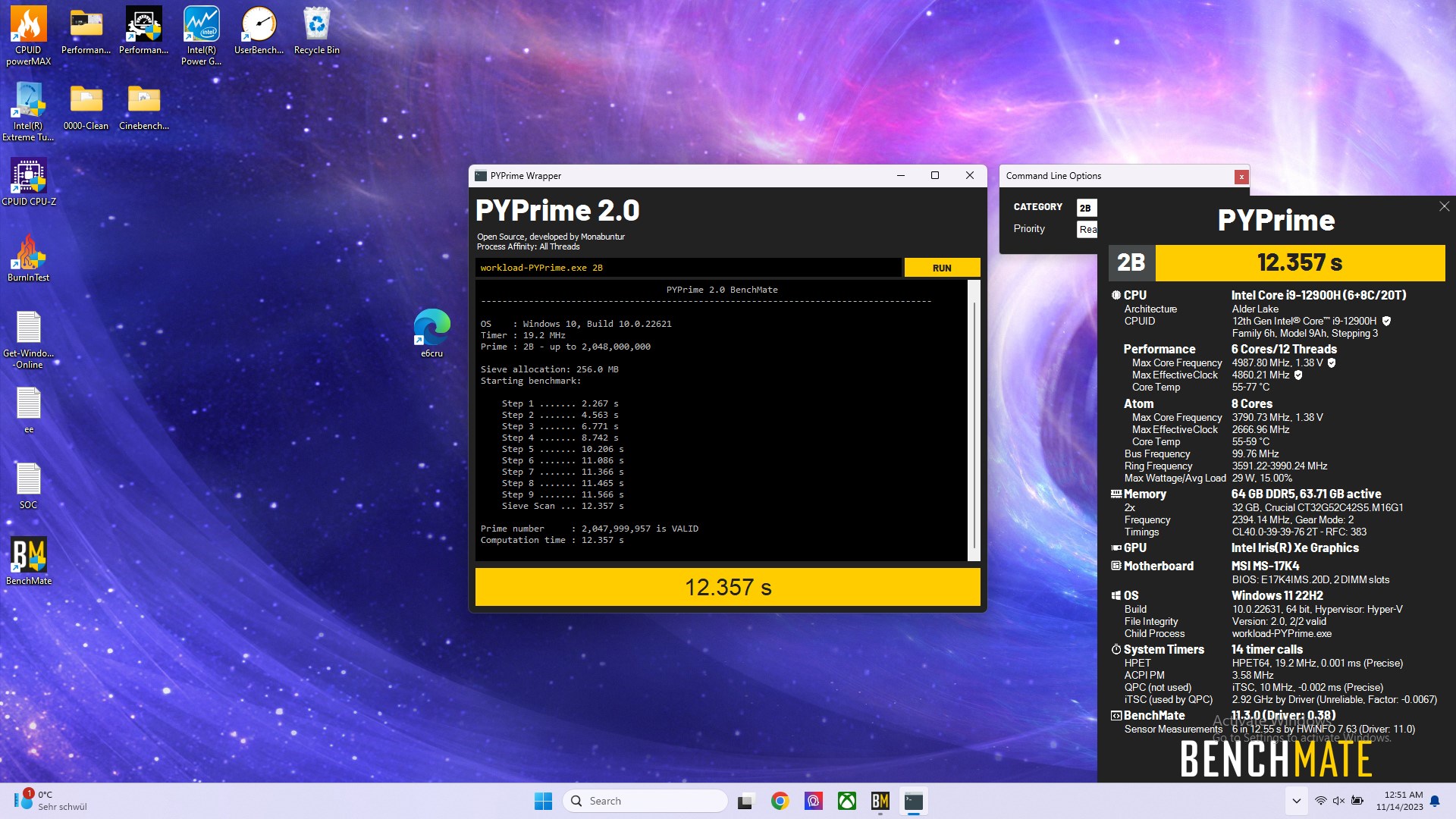Click Prime number VALID line in console
The width and height of the screenshot is (1456, 819).
pos(589,529)
